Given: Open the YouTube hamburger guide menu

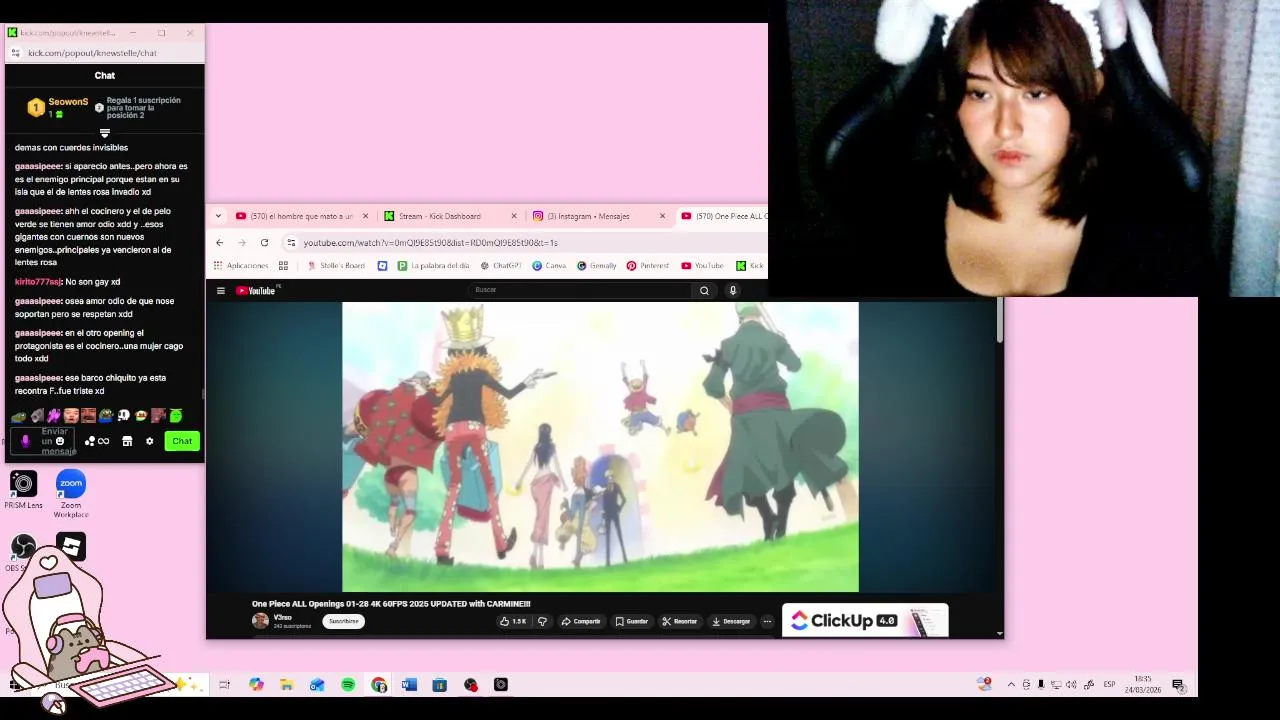Looking at the screenshot, I should (x=221, y=291).
